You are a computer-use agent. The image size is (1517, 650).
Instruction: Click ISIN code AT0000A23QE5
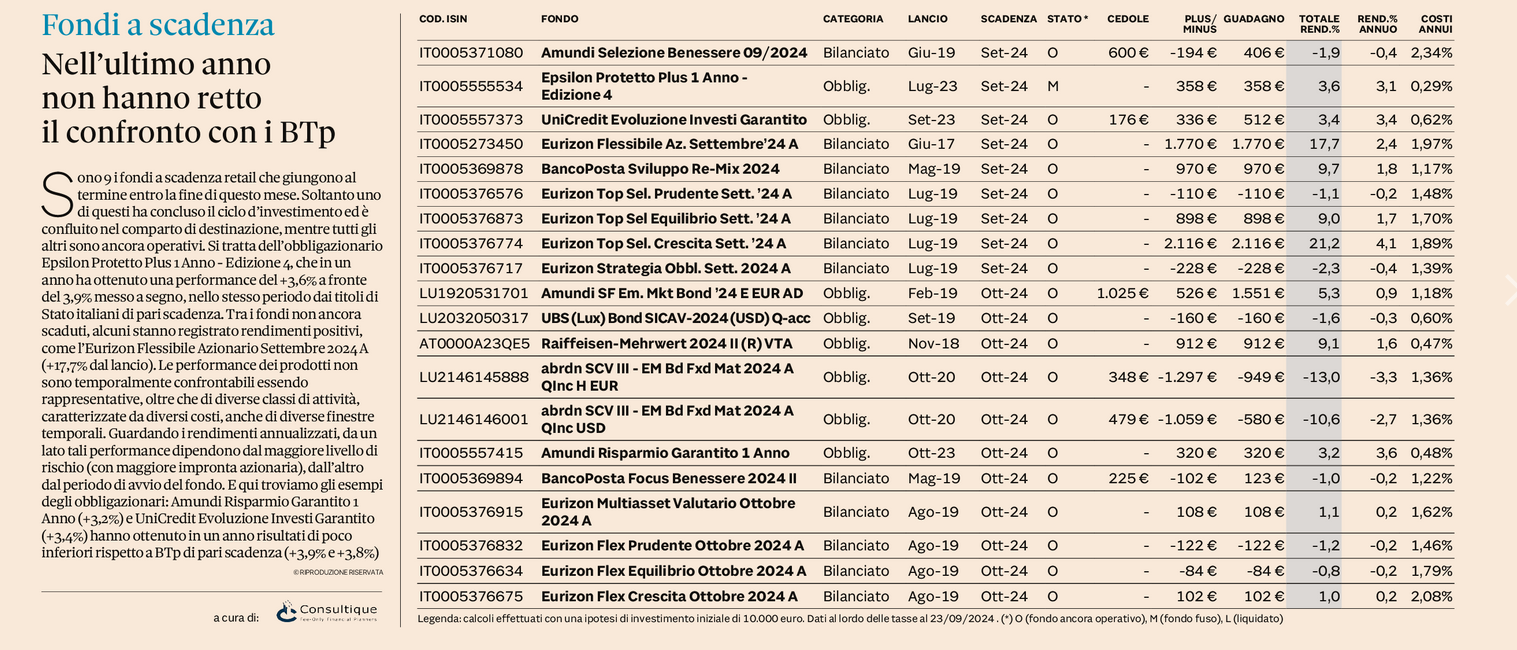coord(474,344)
